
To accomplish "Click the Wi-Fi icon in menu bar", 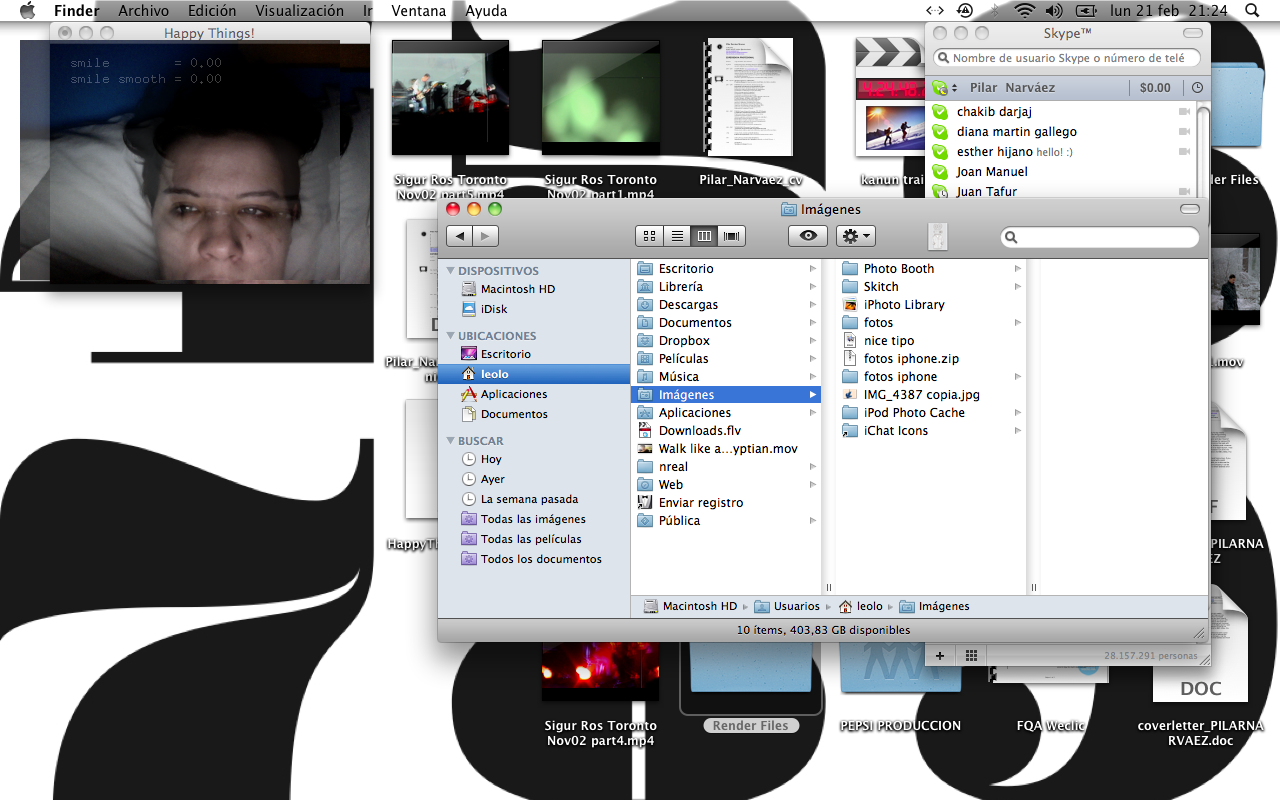I will [1023, 11].
